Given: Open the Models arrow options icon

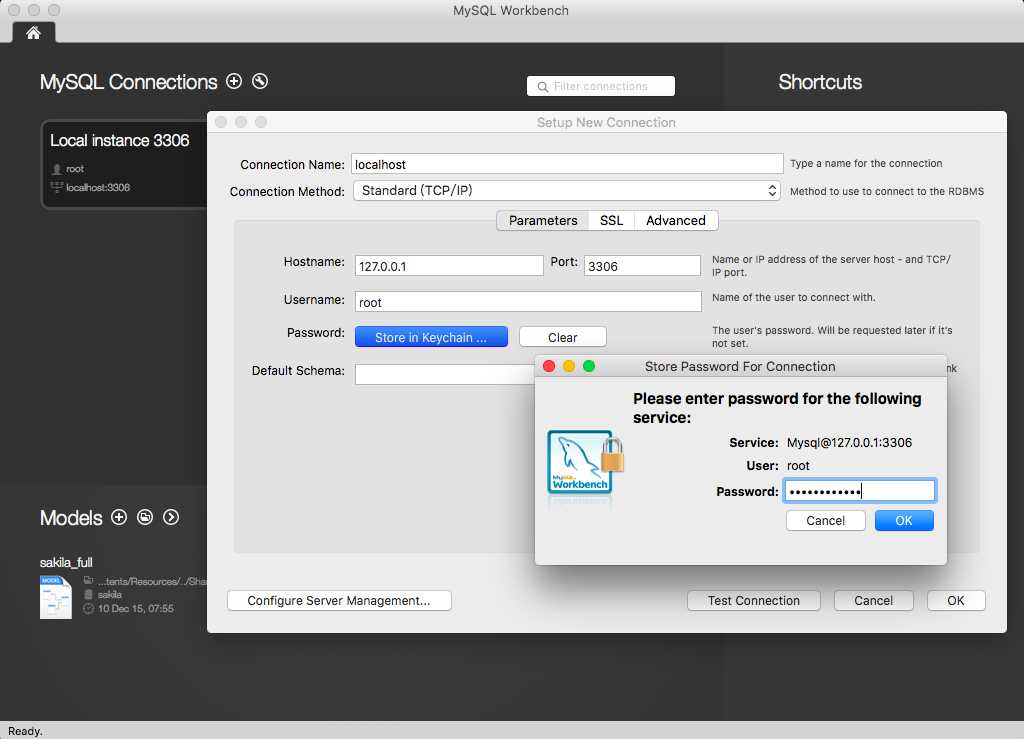Looking at the screenshot, I should pyautogui.click(x=171, y=517).
